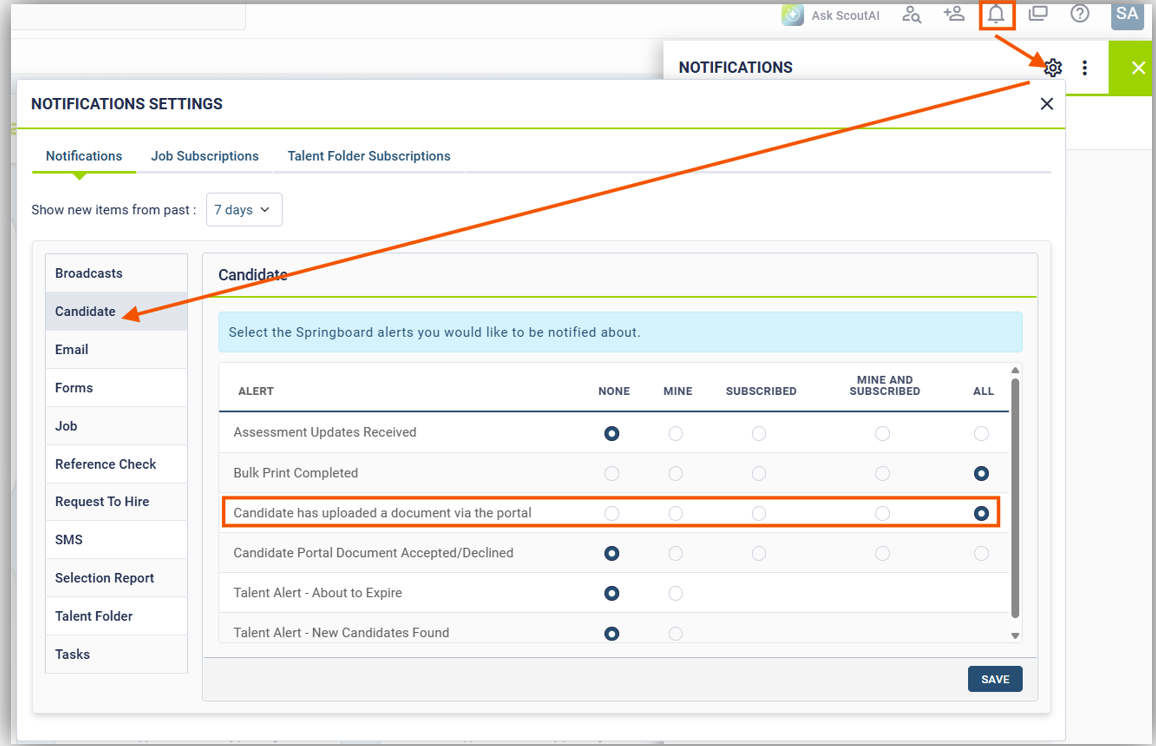Set Bulk Print Completed to None
Screen dimensions: 1156x746
pyautogui.click(x=612, y=474)
